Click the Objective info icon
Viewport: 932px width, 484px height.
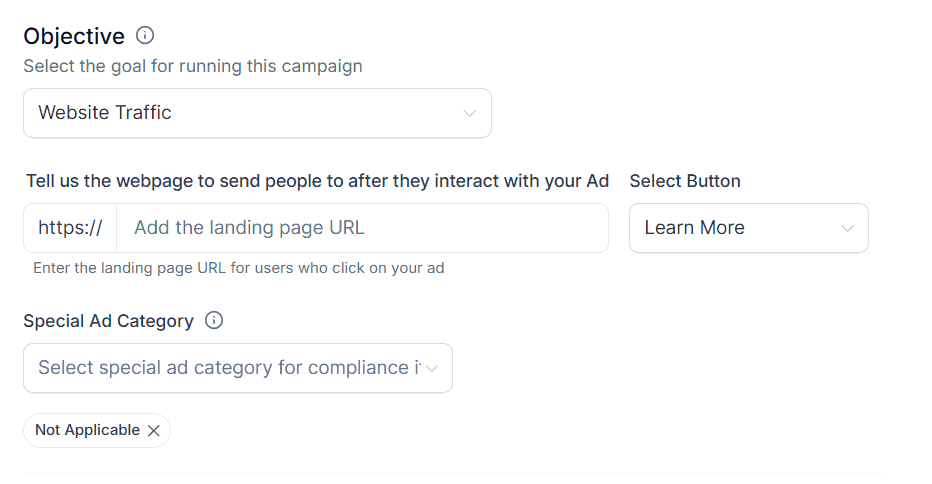tap(145, 36)
